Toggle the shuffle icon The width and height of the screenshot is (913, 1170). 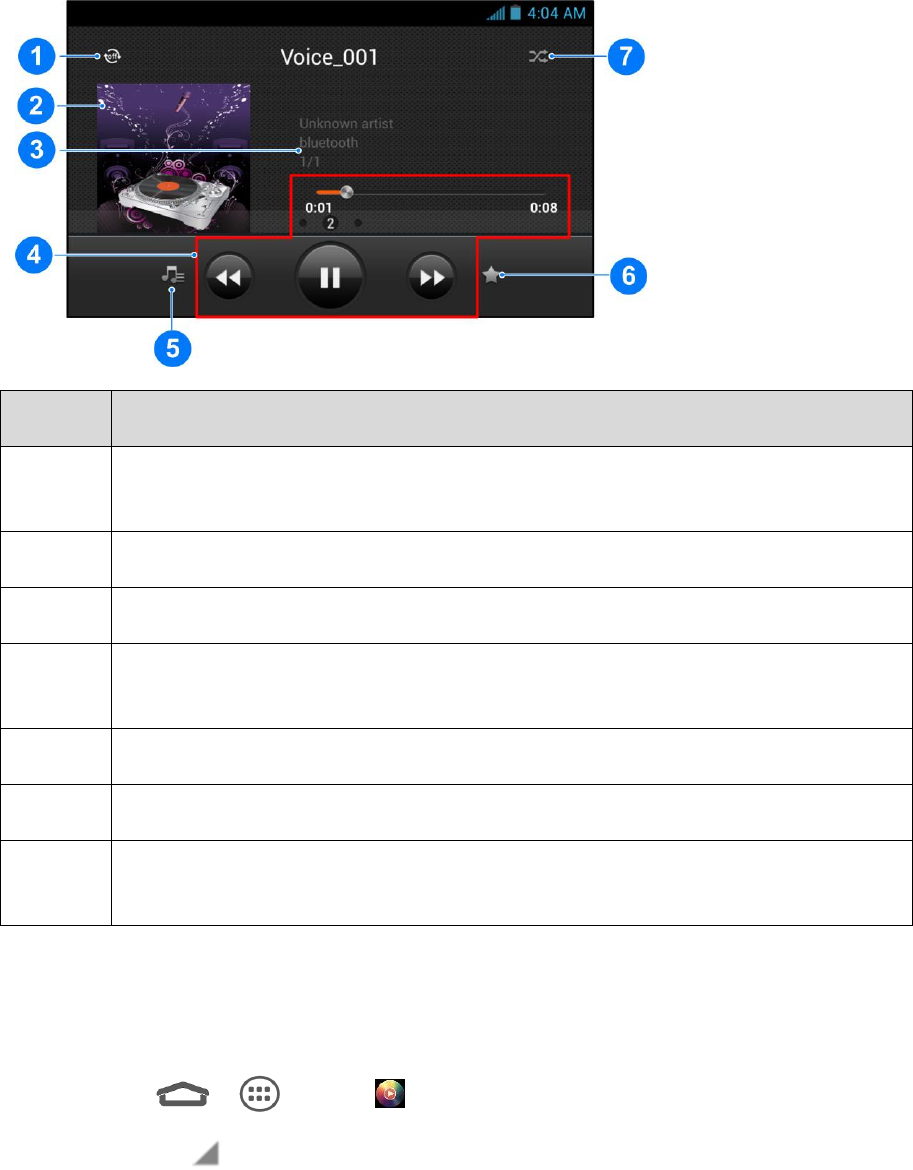[539, 56]
